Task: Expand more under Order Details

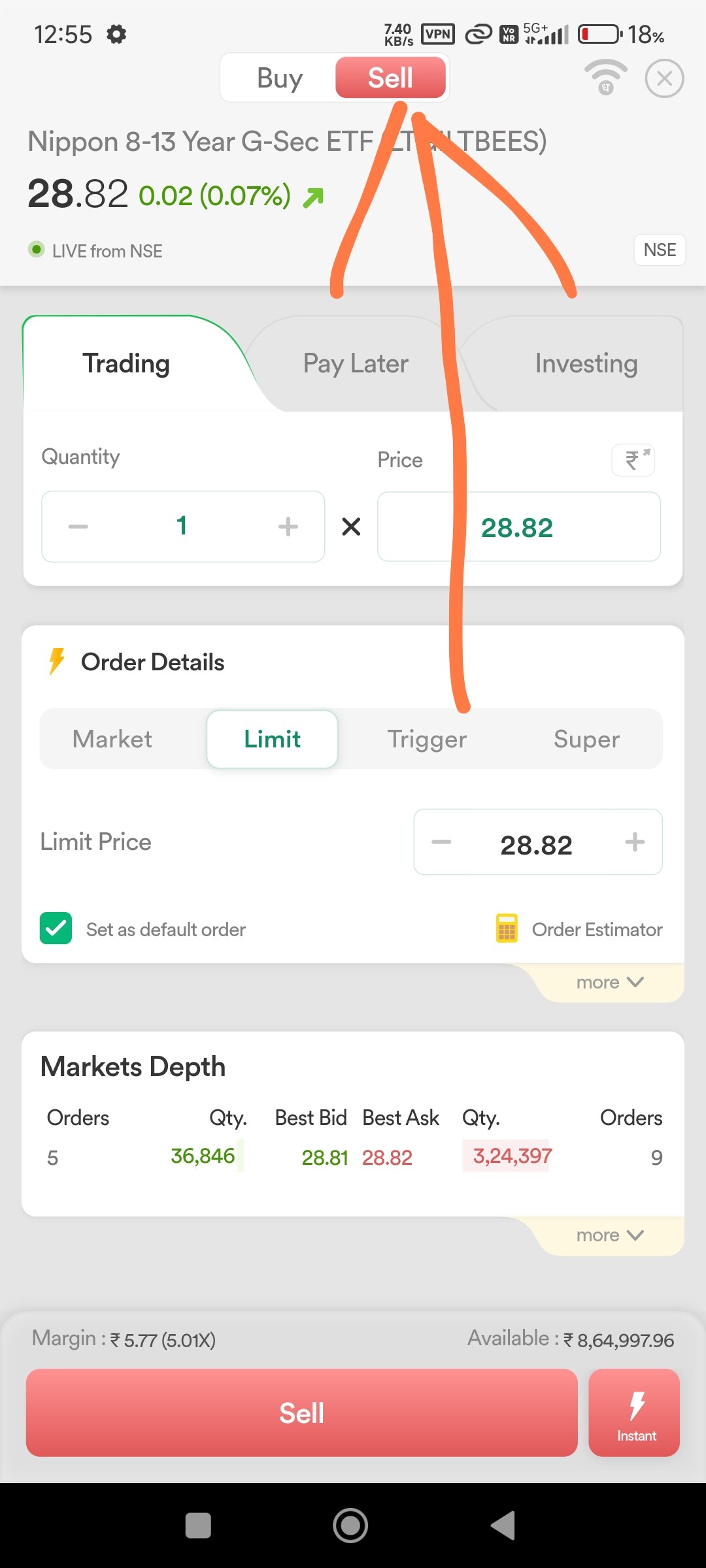Action: click(609, 983)
